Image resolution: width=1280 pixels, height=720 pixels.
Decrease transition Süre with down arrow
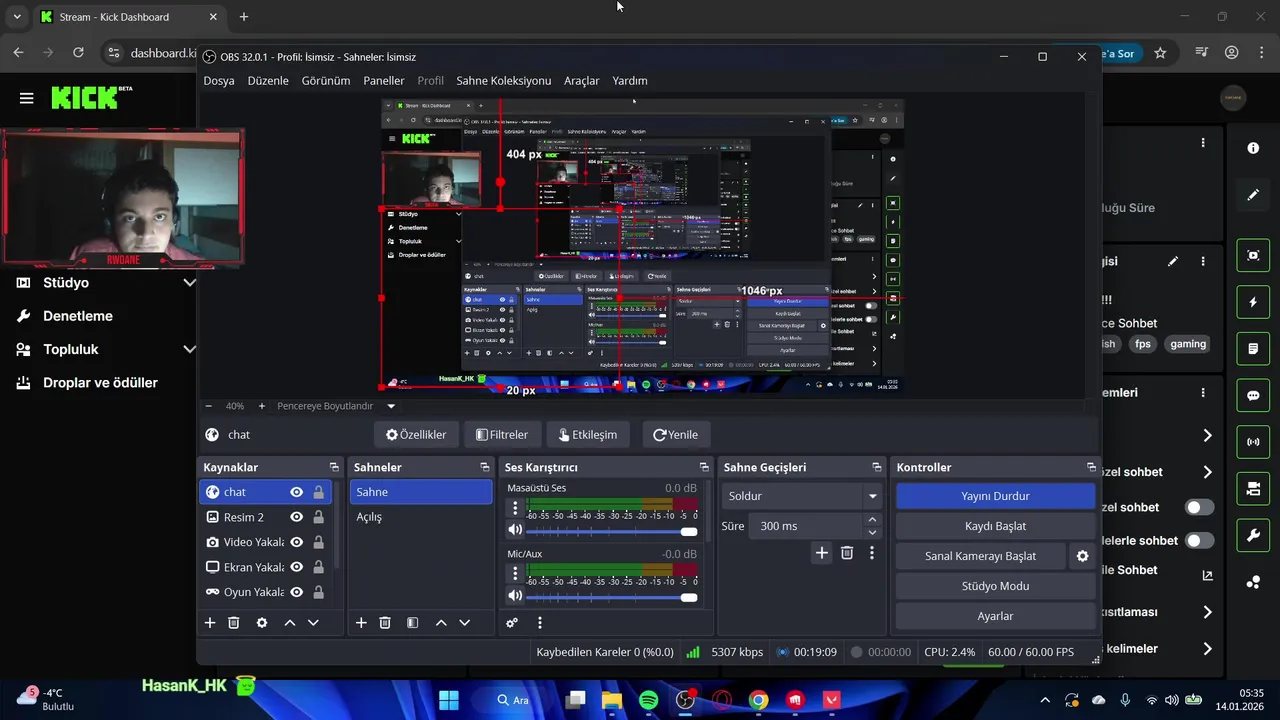[x=873, y=532]
